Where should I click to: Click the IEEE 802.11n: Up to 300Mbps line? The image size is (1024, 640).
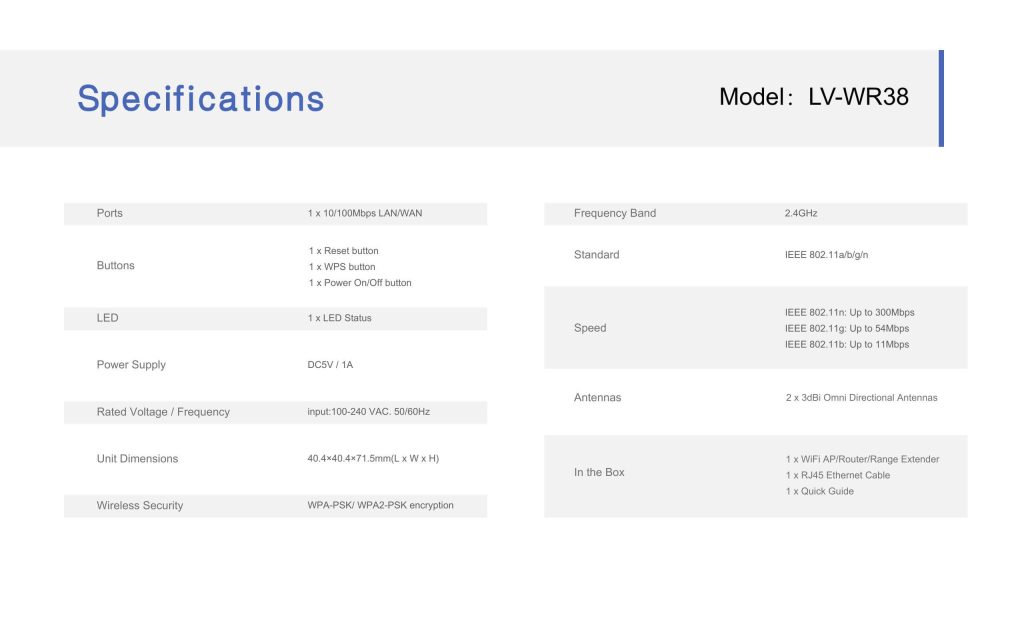(x=850, y=313)
